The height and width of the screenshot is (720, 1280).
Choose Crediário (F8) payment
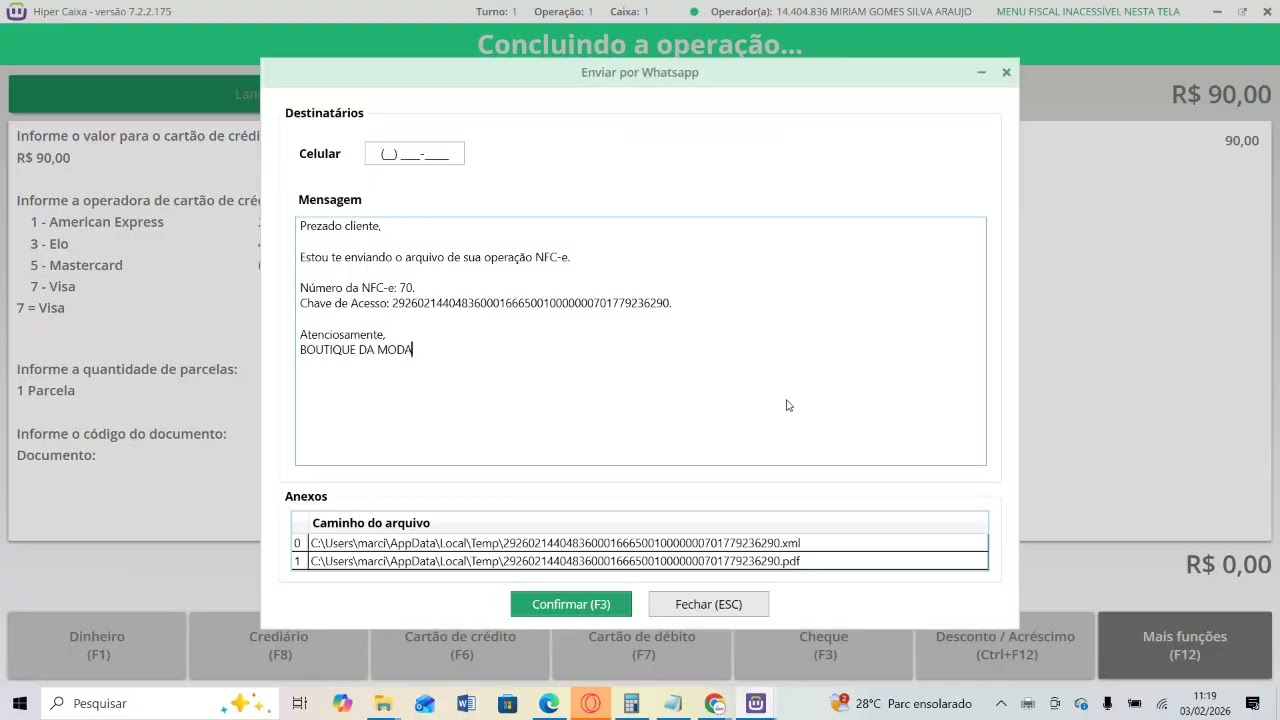tap(279, 645)
